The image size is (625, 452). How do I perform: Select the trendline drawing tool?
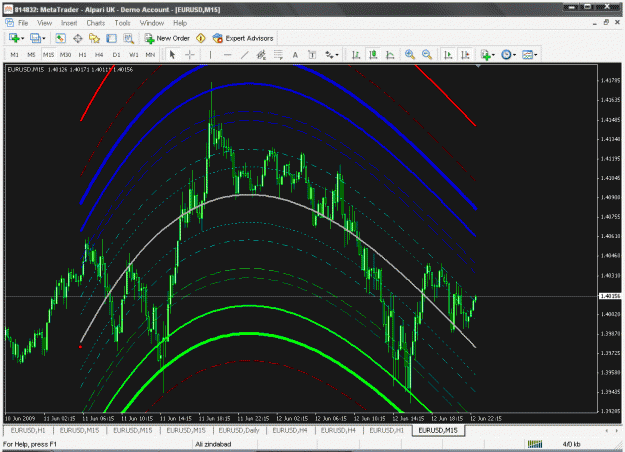coord(244,55)
